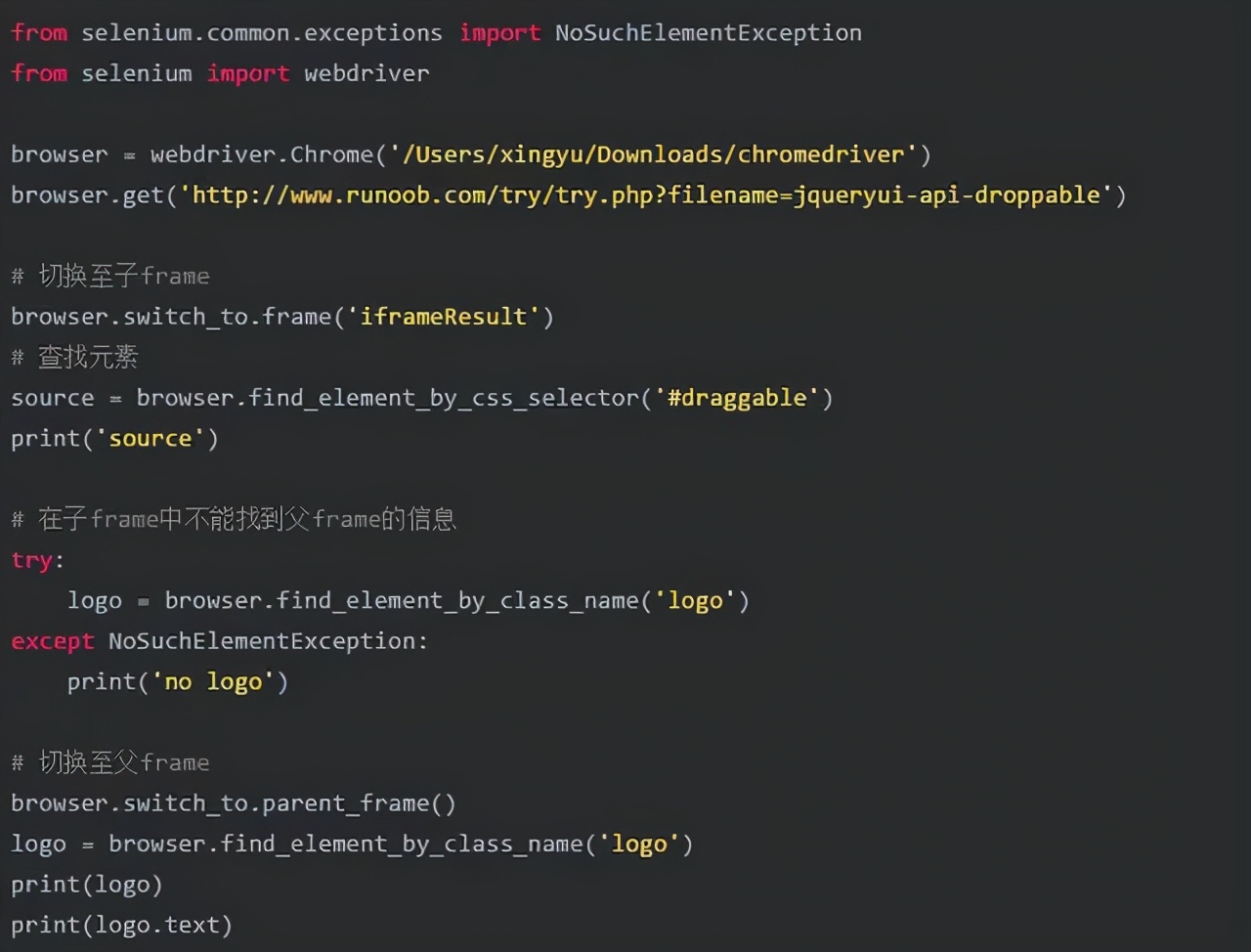Screen dimensions: 1251x952
Task: Click the chromedriver path string
Action: 653,154
